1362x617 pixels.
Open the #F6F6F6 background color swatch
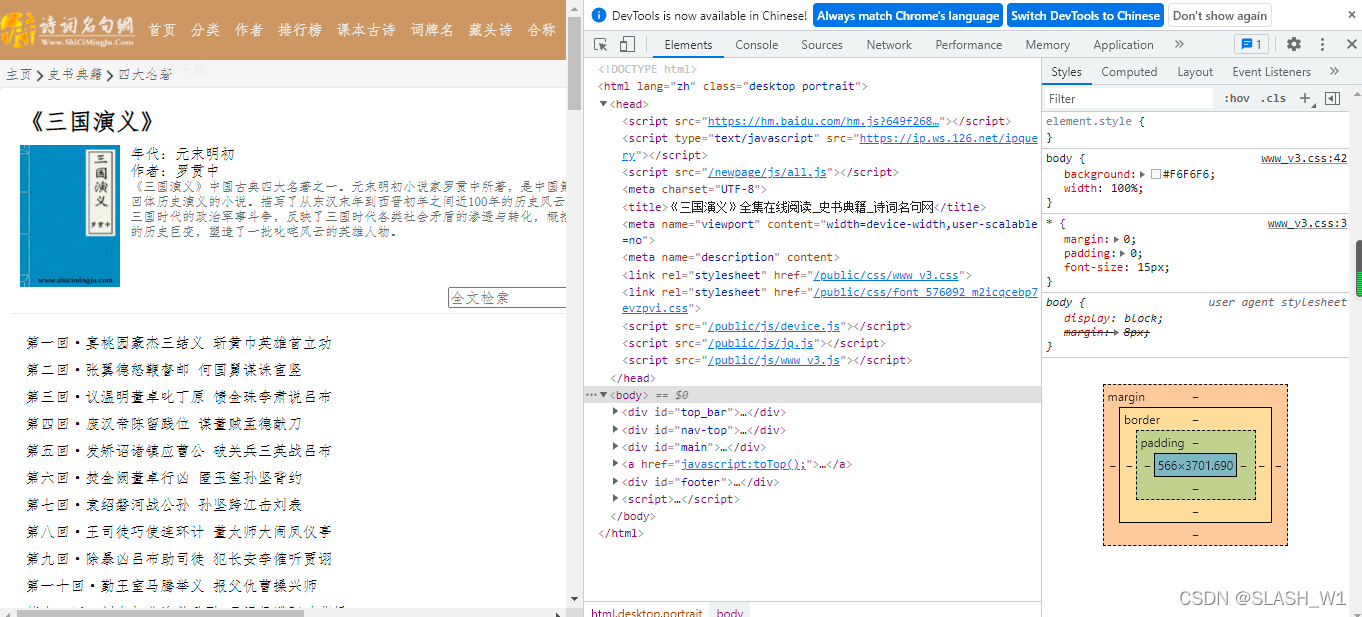1155,174
